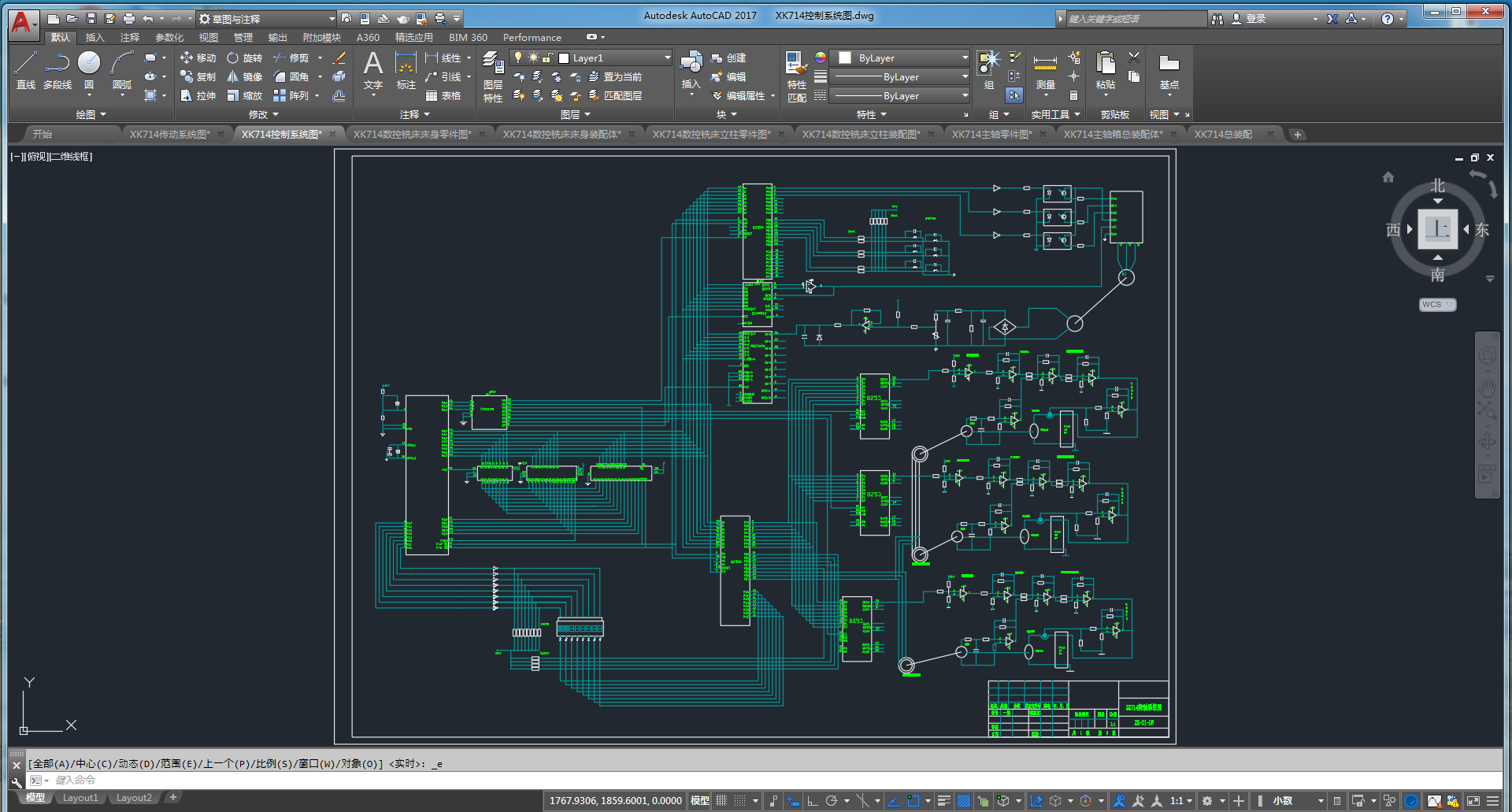This screenshot has width=1512, height=812.
Task: Switch to the Layout1 tab
Action: [80, 798]
